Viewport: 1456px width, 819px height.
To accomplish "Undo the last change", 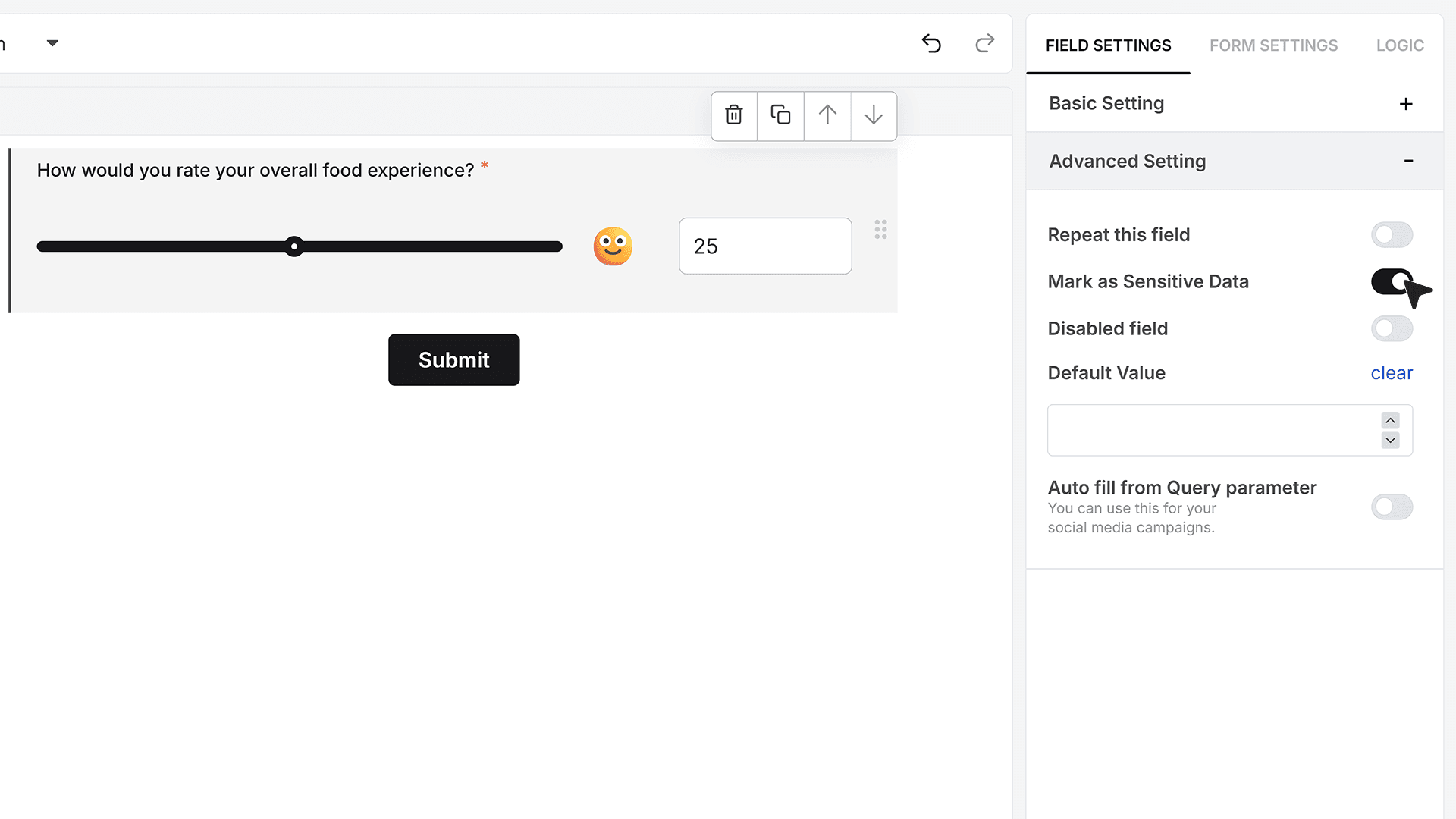I will [x=931, y=43].
